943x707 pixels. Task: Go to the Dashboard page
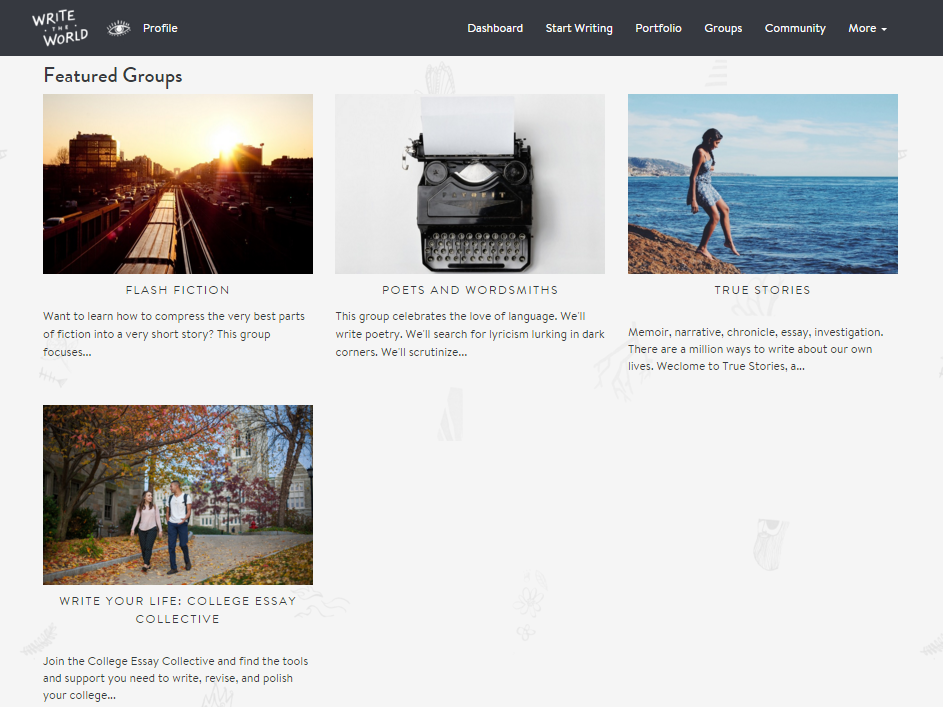(x=495, y=28)
